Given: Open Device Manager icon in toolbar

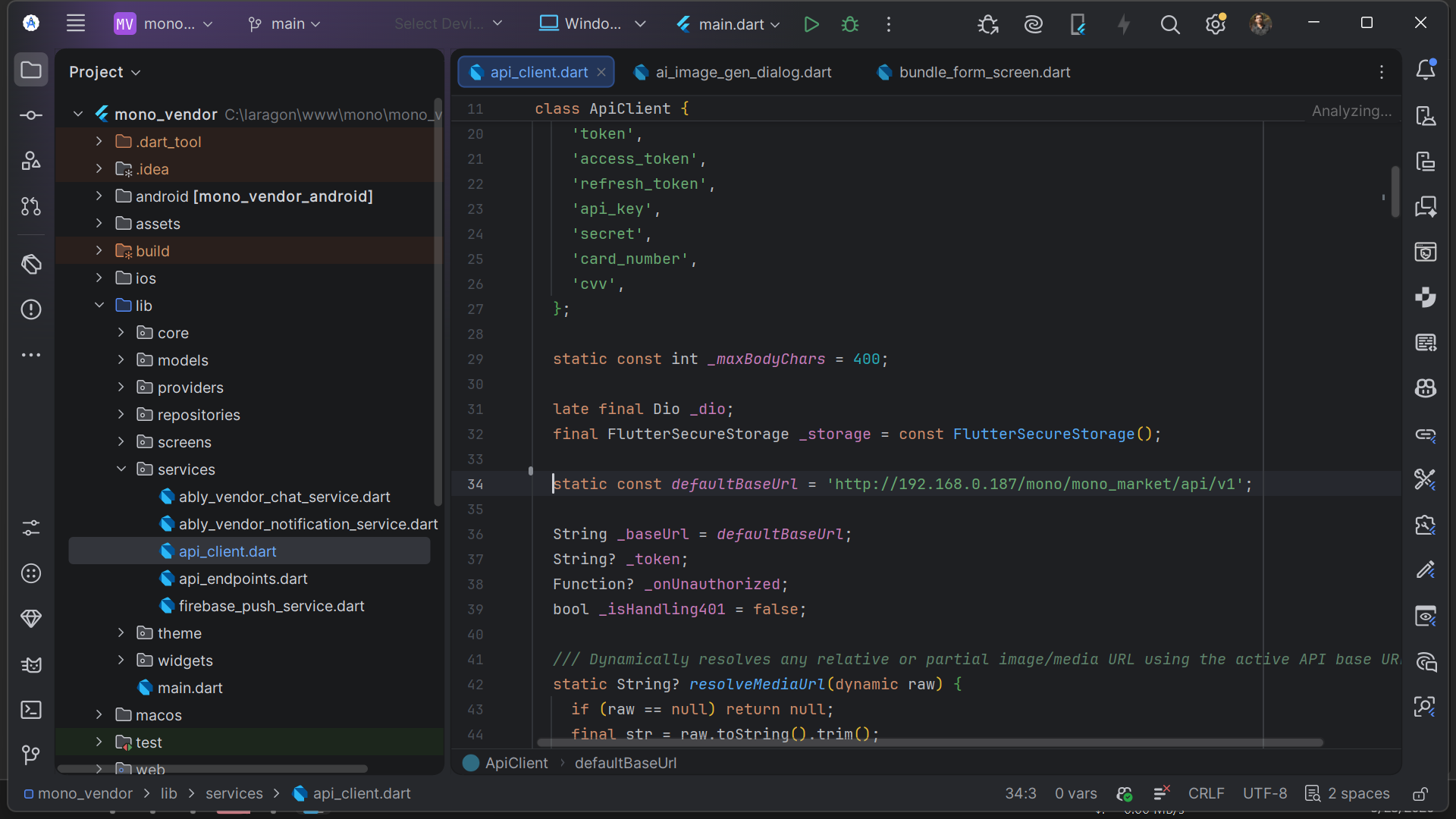Looking at the screenshot, I should [x=1078, y=24].
